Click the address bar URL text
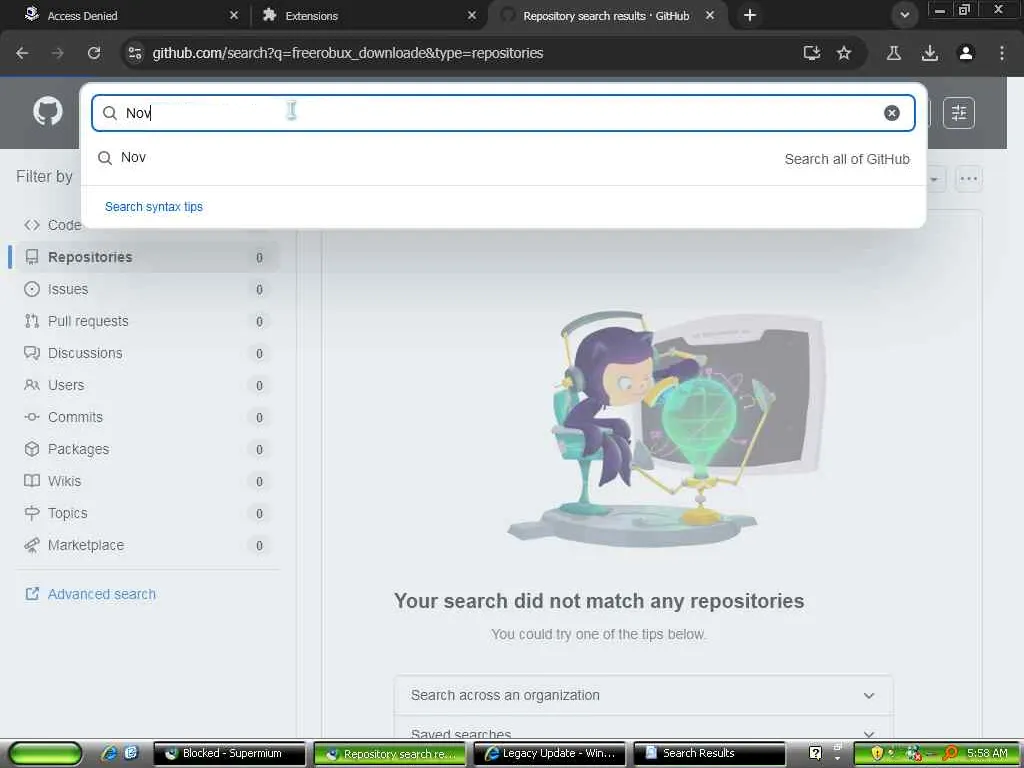Viewport: 1024px width, 768px height. coord(347,53)
